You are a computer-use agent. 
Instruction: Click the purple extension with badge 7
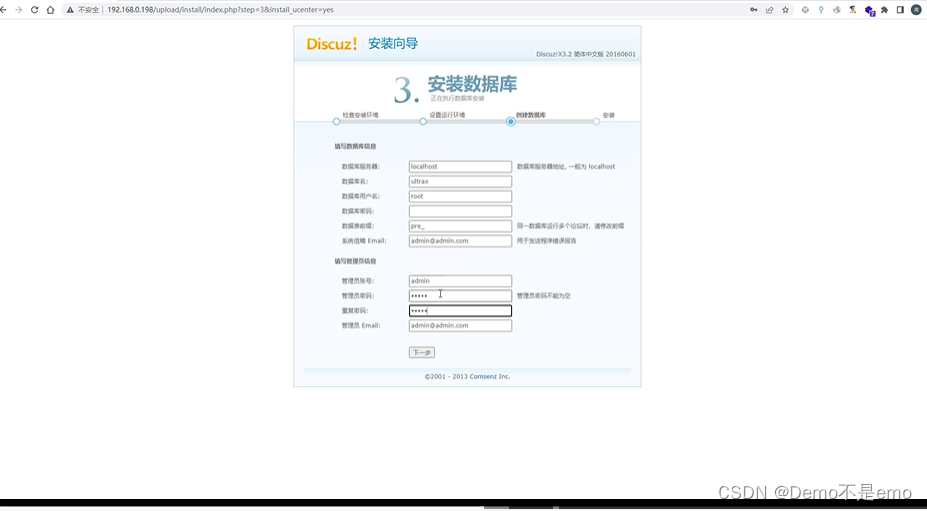[869, 10]
